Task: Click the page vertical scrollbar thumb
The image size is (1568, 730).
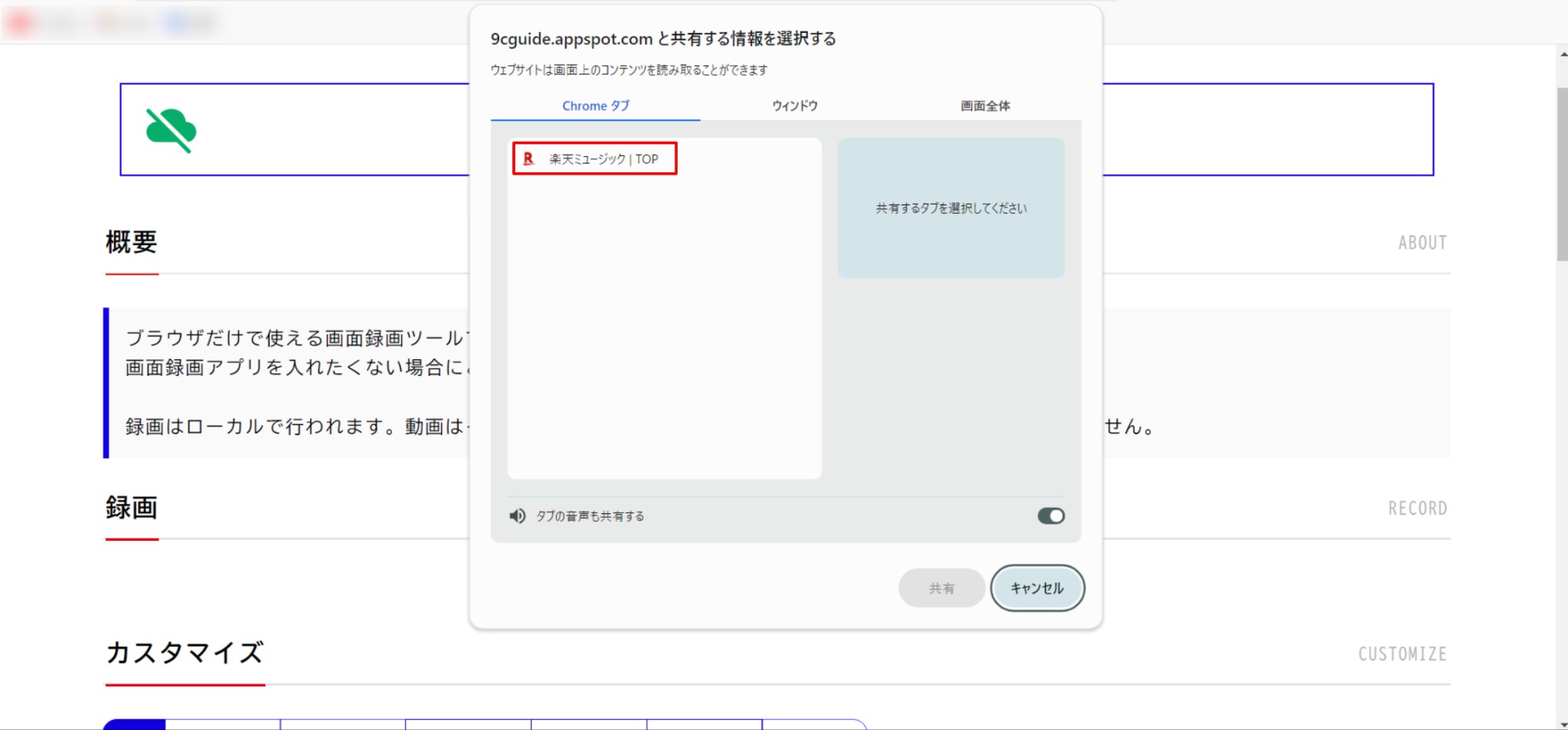Action: click(1562, 174)
